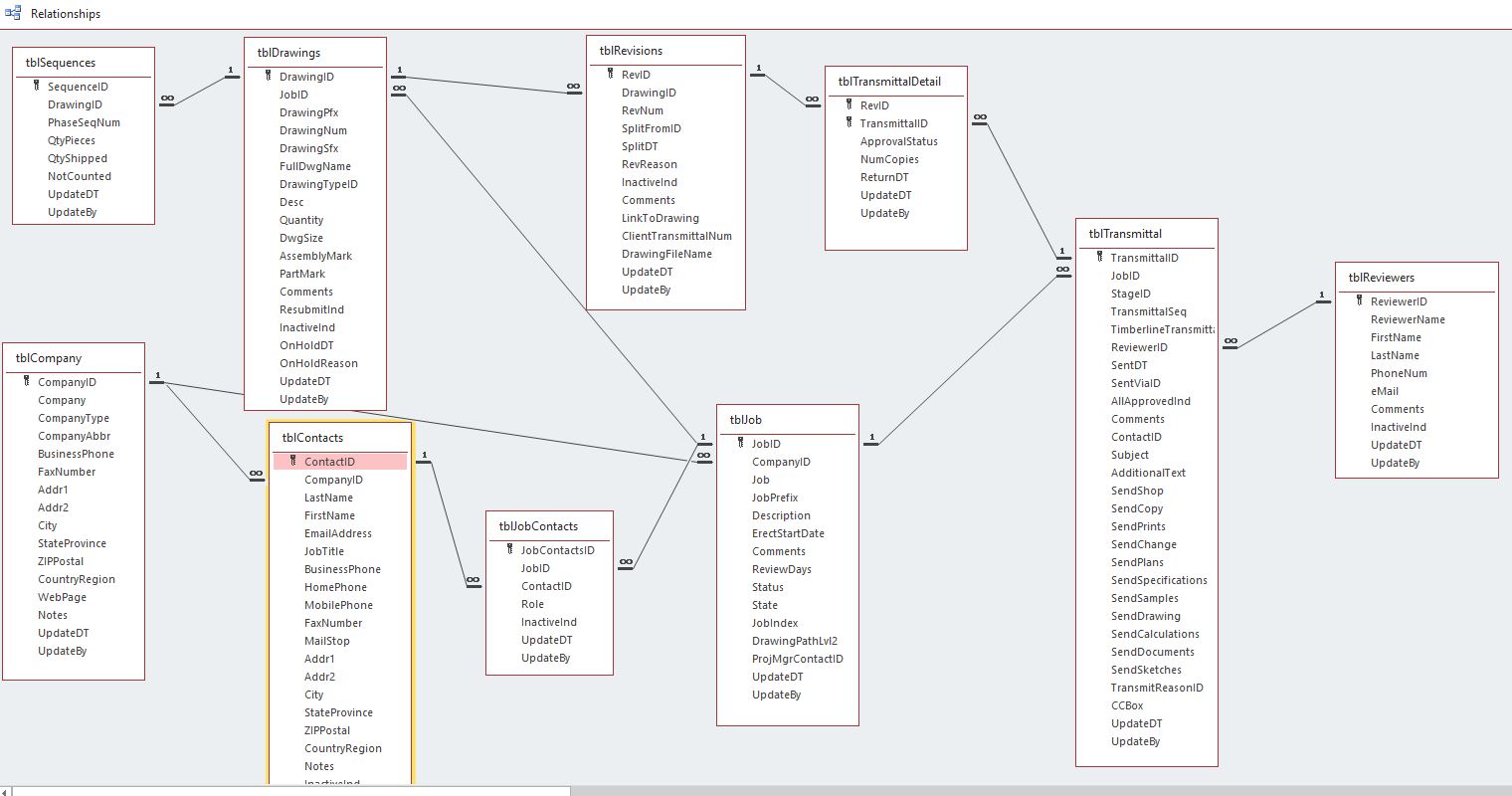Select the tblContacts table title

pyautogui.click(x=312, y=438)
